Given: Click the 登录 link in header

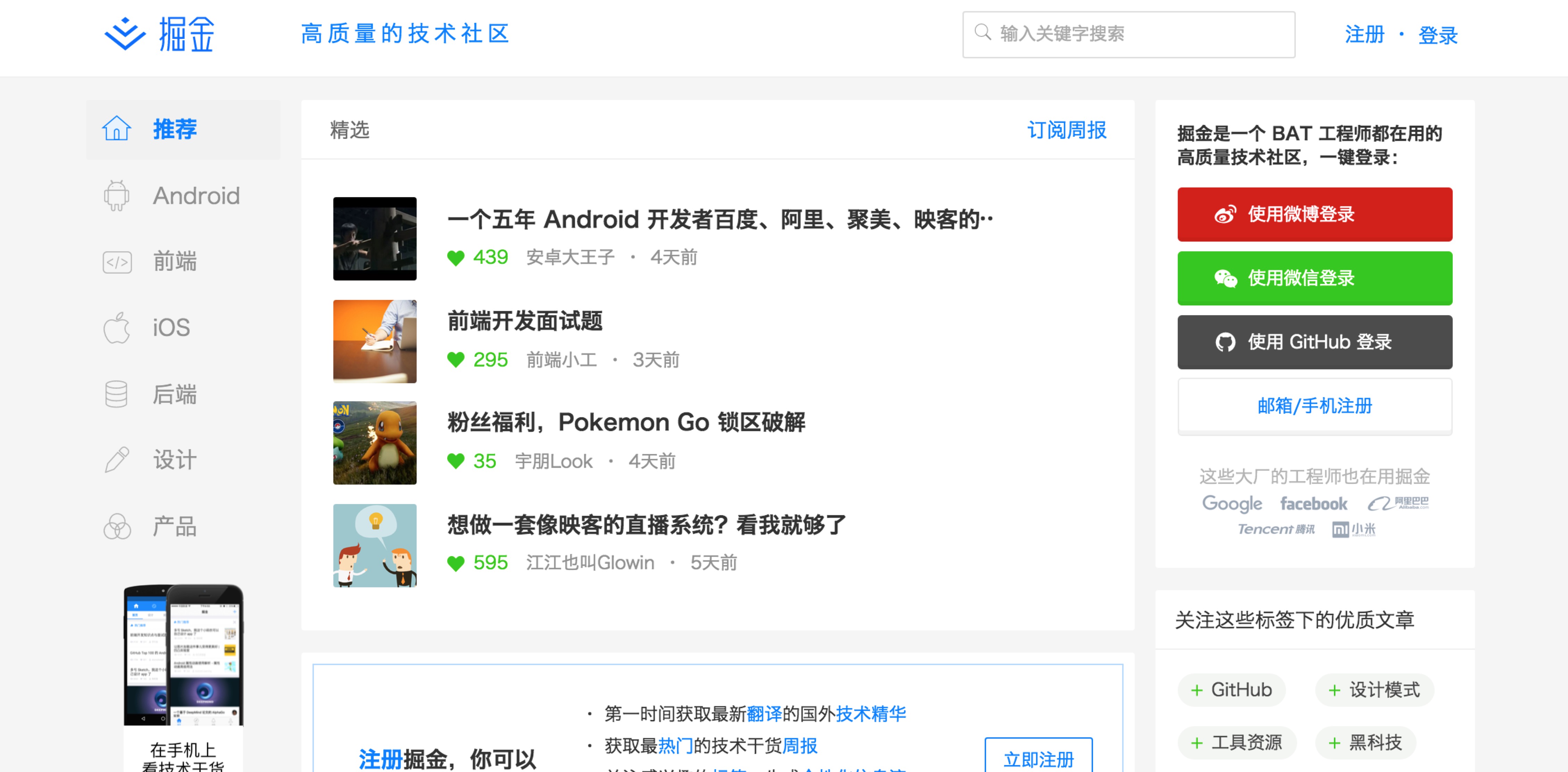Looking at the screenshot, I should pos(1438,35).
